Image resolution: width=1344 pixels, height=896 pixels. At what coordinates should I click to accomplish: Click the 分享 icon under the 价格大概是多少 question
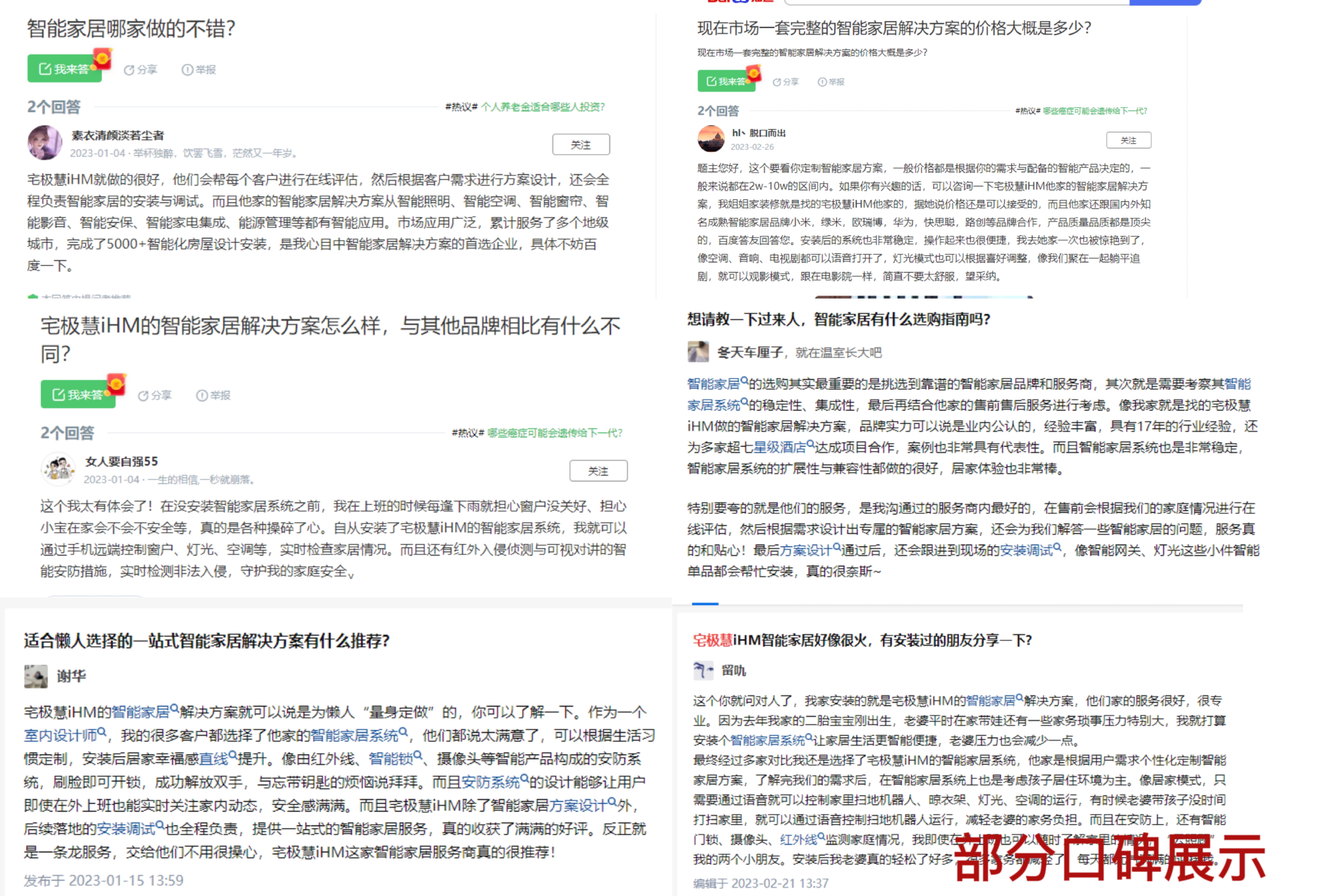[786, 81]
